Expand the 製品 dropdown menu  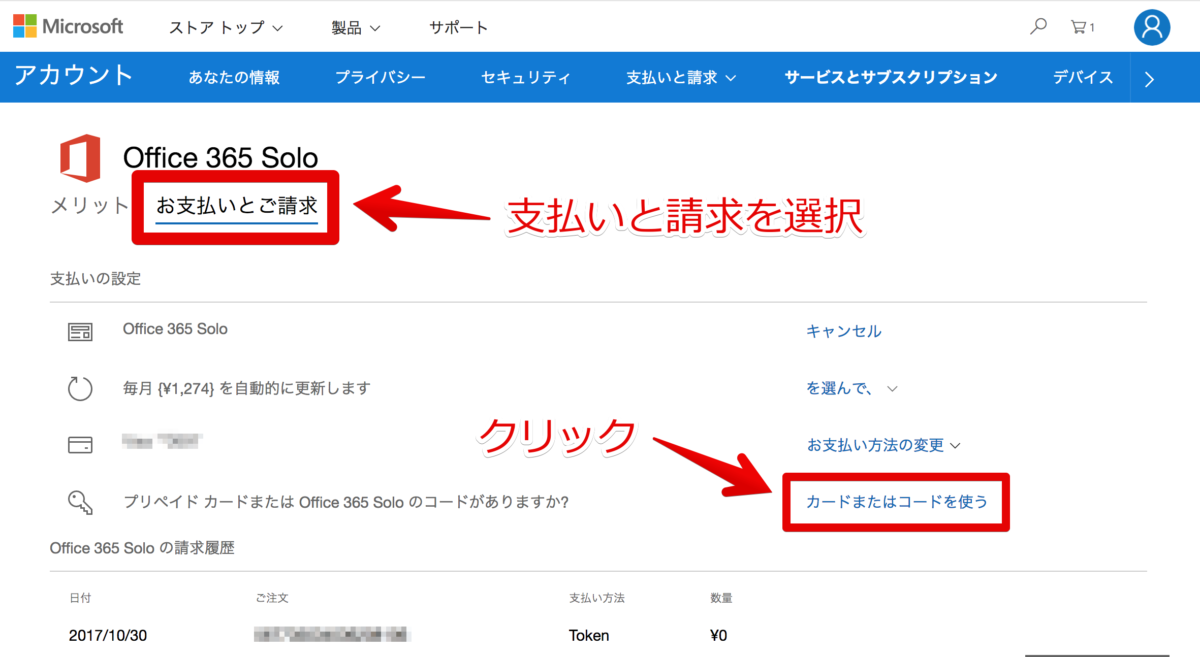click(356, 27)
